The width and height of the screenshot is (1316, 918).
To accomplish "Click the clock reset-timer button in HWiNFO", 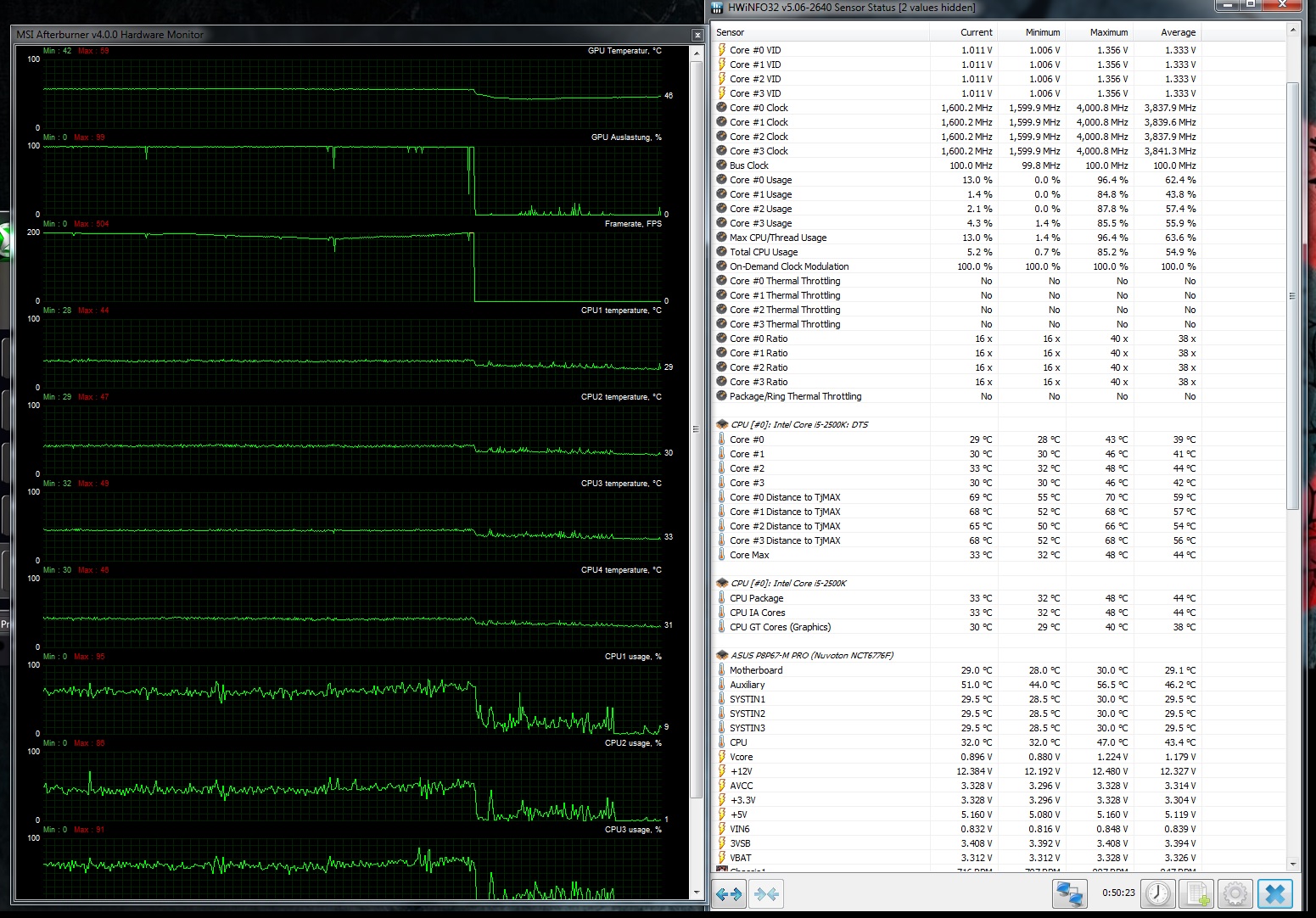I will 1158,893.
